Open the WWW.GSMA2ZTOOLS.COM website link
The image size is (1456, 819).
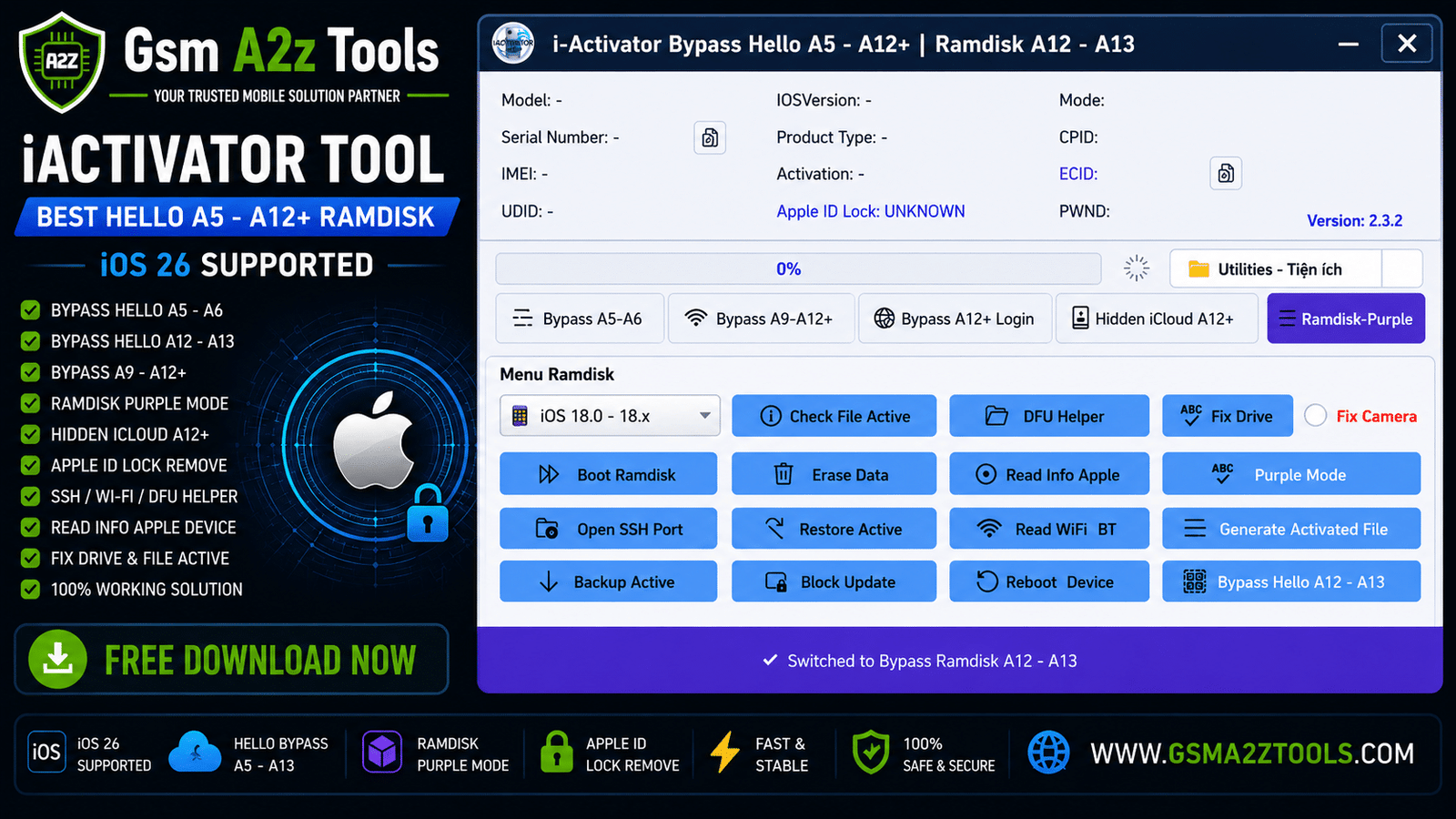[x=1252, y=753]
